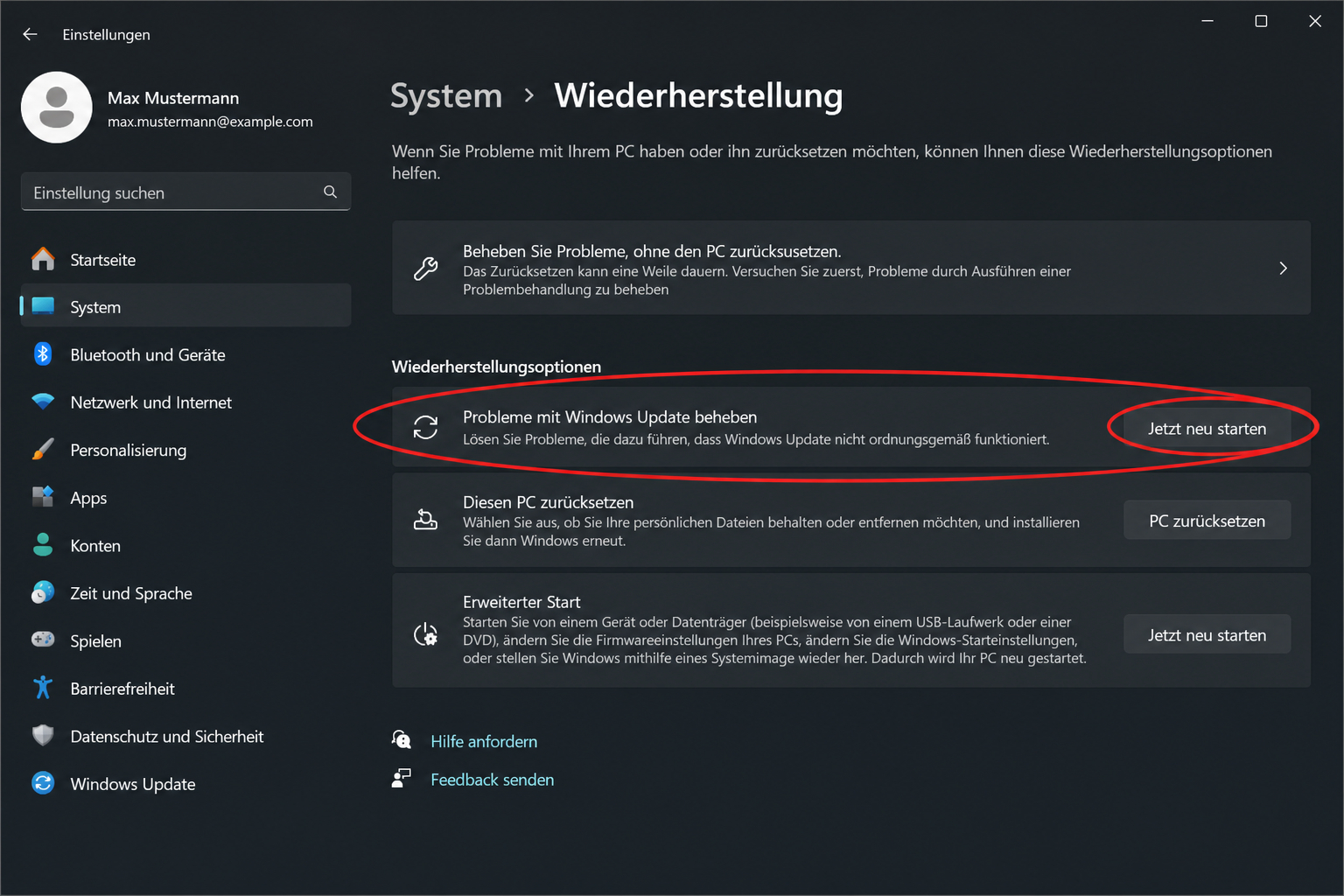
Task: Click the Netzwerk wifi icon
Action: (x=43, y=402)
